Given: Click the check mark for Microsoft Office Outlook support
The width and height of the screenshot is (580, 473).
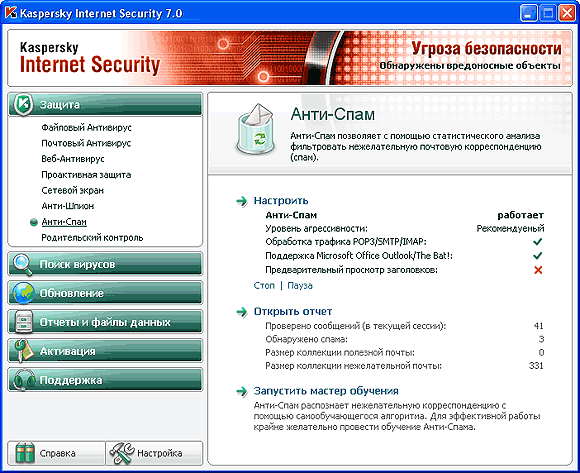Looking at the screenshot, I should coord(537,256).
